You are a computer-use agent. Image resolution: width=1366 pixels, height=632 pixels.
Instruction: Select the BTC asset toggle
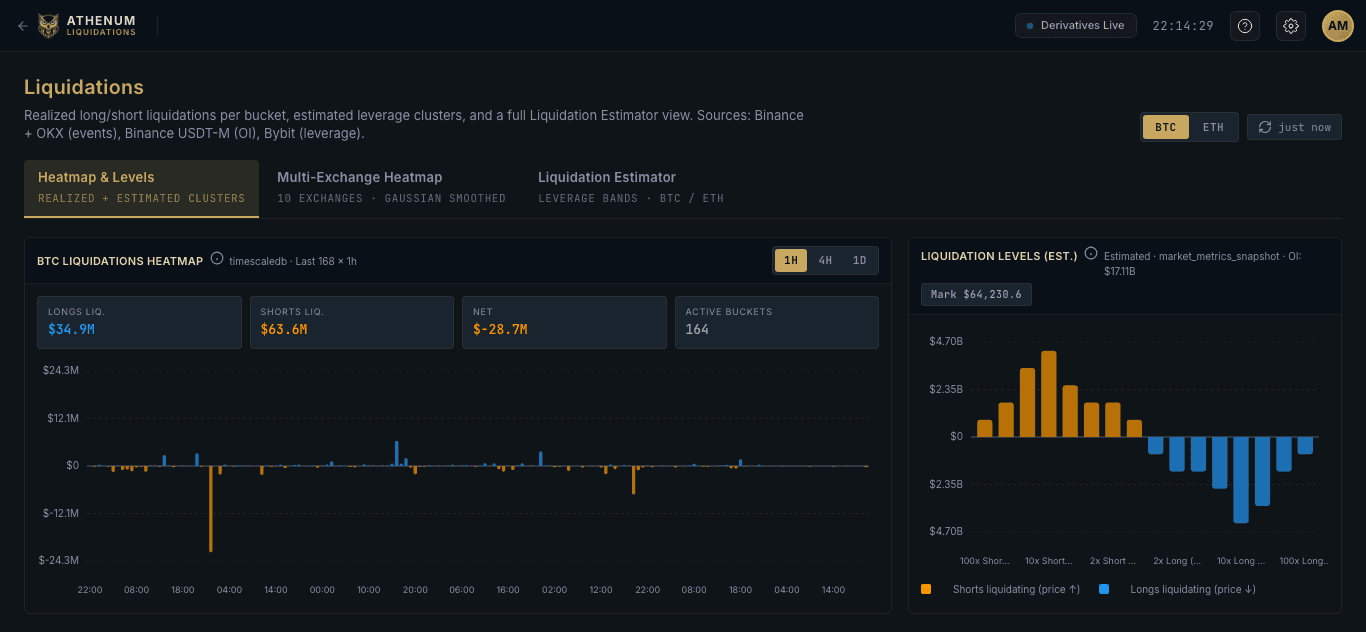pos(1166,127)
